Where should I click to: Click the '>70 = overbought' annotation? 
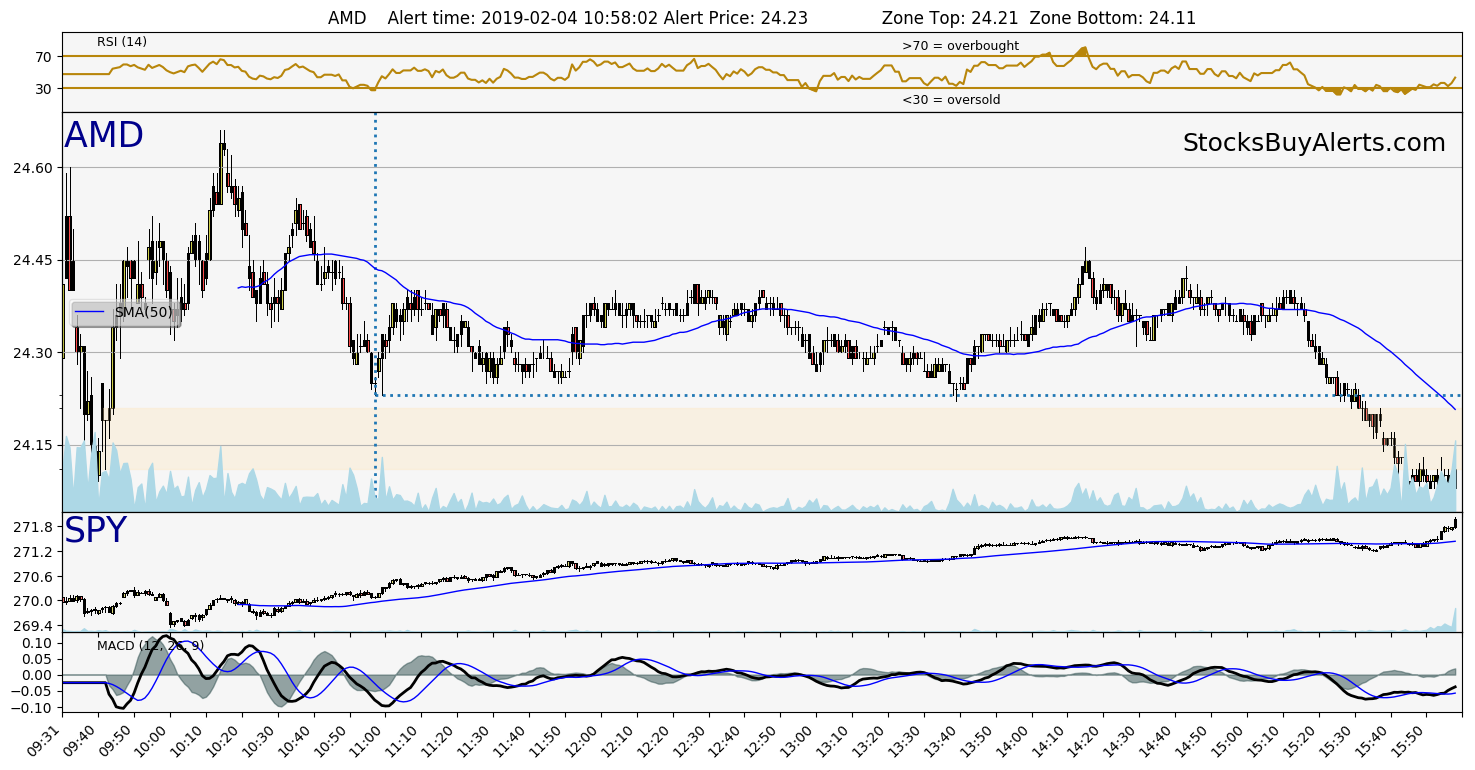click(960, 46)
